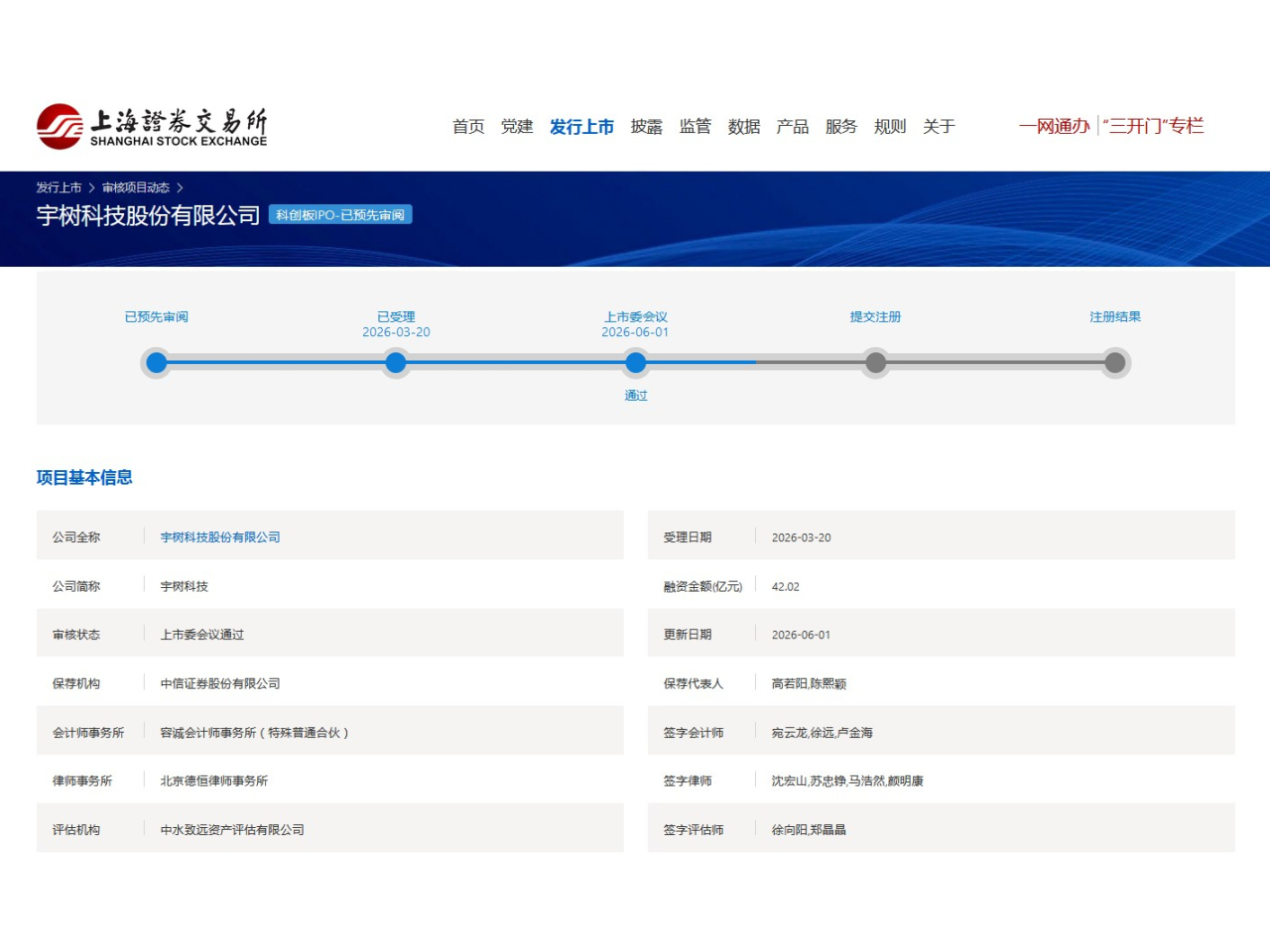
Task: Select the 提交注册 timeline dot
Action: pos(875,363)
